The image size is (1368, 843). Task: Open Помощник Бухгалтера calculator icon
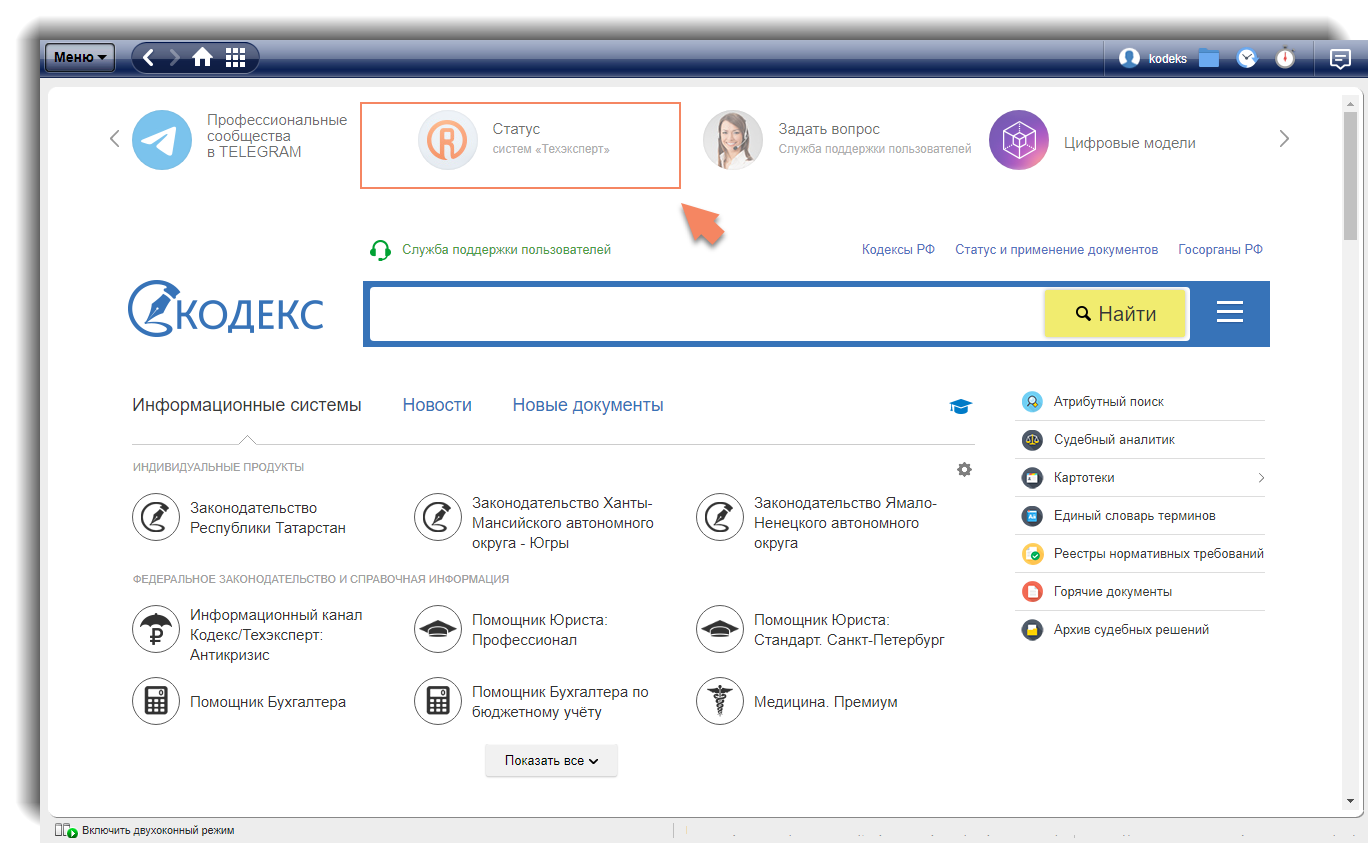(156, 701)
